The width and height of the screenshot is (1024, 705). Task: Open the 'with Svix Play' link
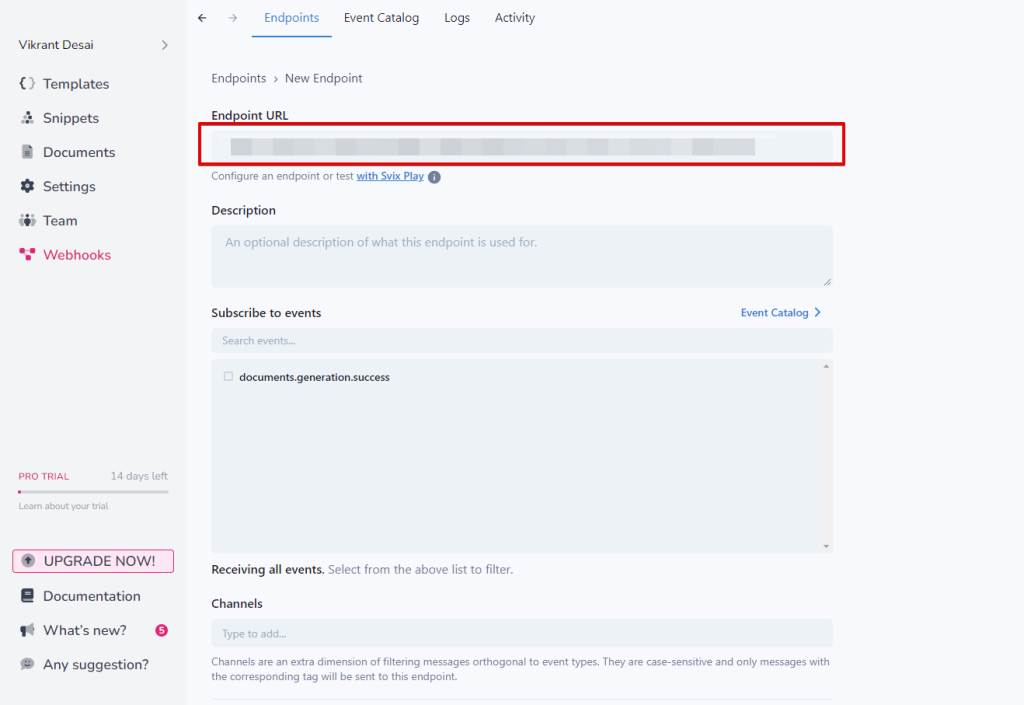coord(390,177)
